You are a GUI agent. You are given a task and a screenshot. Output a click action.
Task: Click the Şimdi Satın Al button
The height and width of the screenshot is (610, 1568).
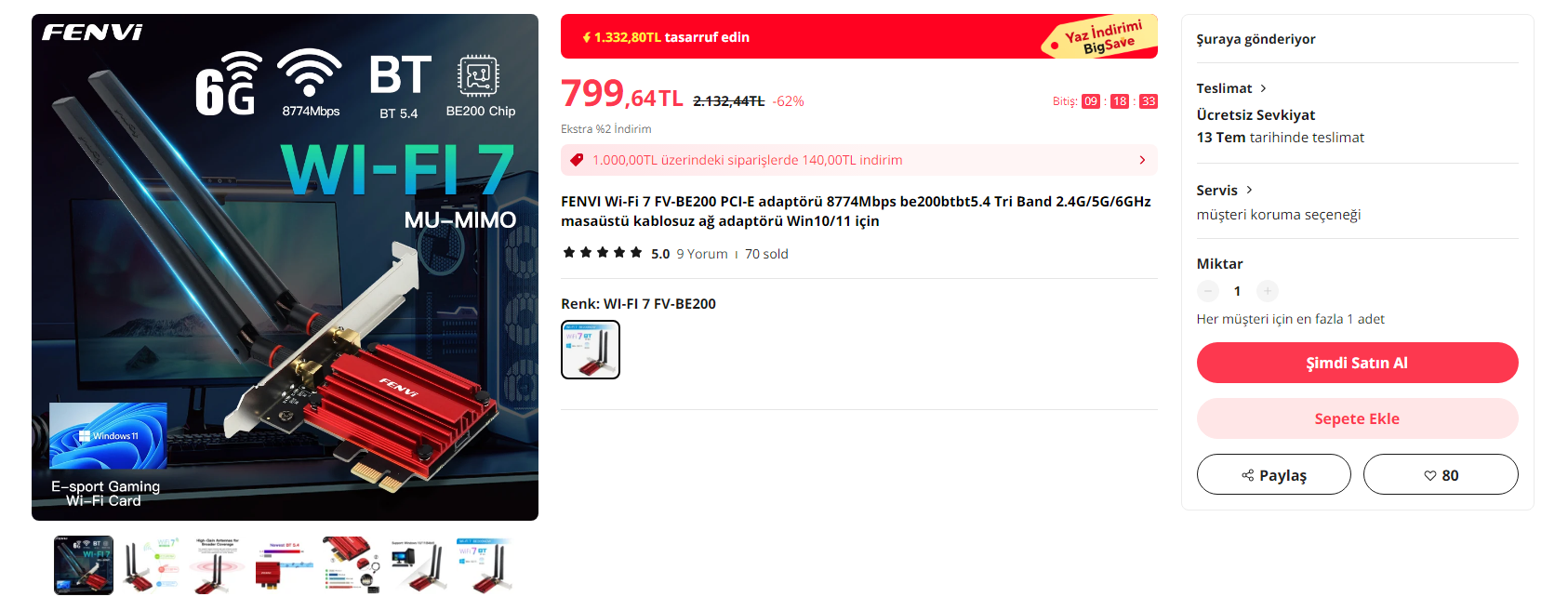(x=1357, y=363)
